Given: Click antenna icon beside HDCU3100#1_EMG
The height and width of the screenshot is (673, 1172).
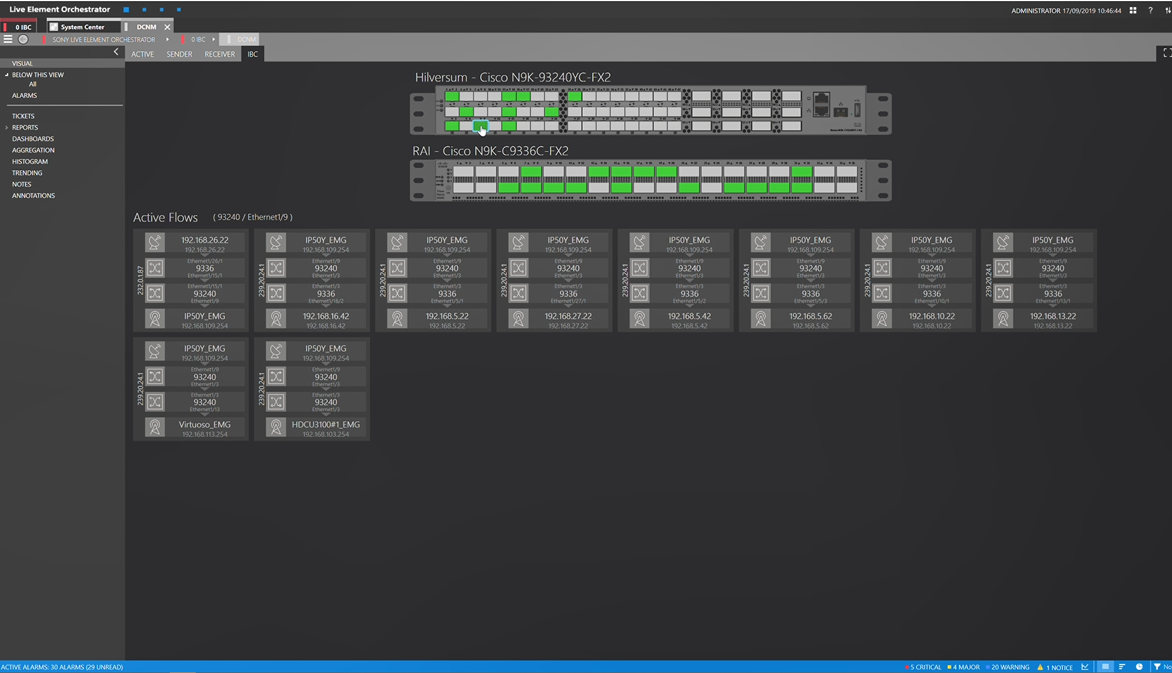Looking at the screenshot, I should (276, 427).
